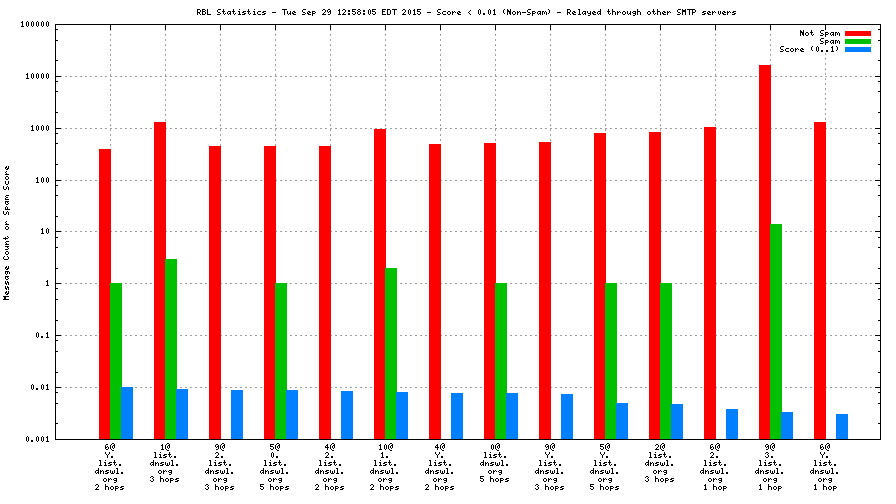This screenshot has width=896, height=504.
Task: Click the leftmost green Spam bar
Action: point(116,360)
